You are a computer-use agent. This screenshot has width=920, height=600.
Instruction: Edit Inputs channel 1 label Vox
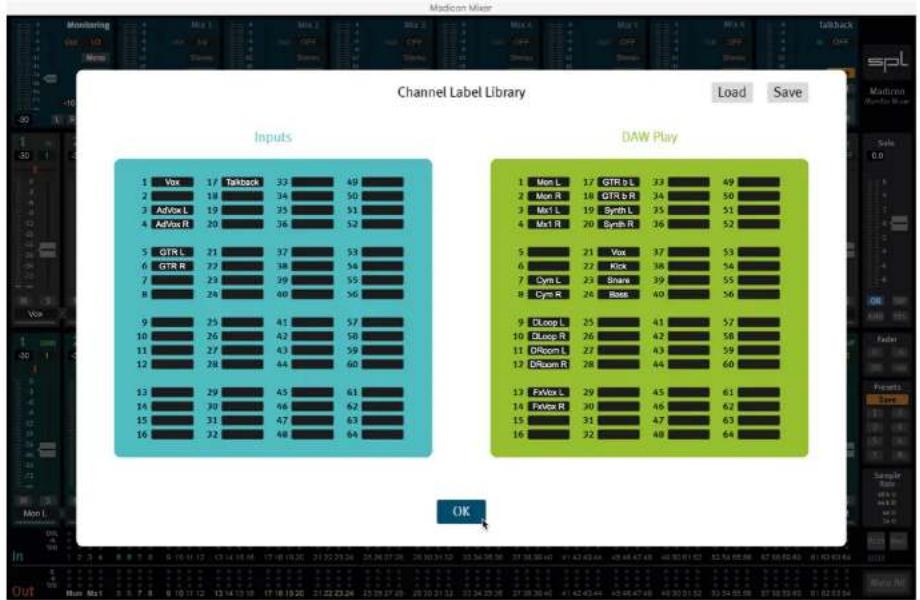pos(172,182)
